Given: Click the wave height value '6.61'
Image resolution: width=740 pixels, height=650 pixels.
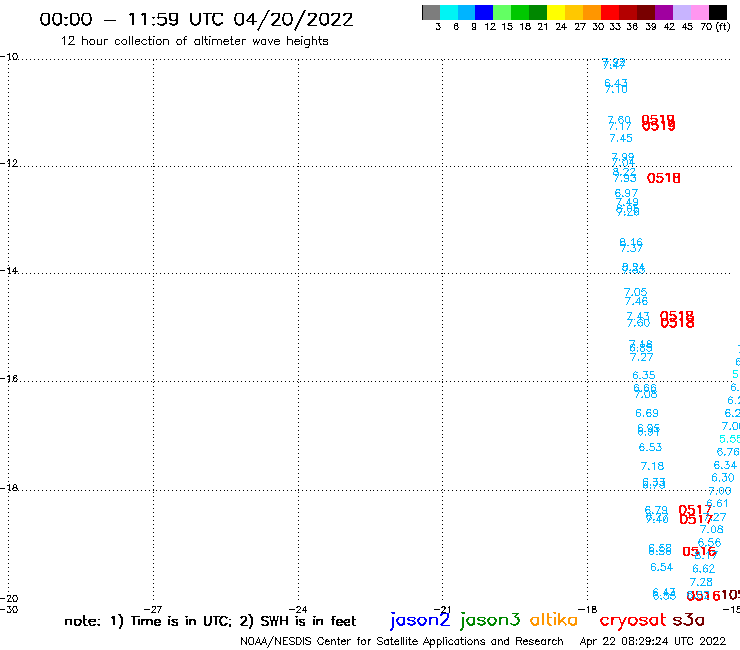Looking at the screenshot, I should (x=717, y=504).
